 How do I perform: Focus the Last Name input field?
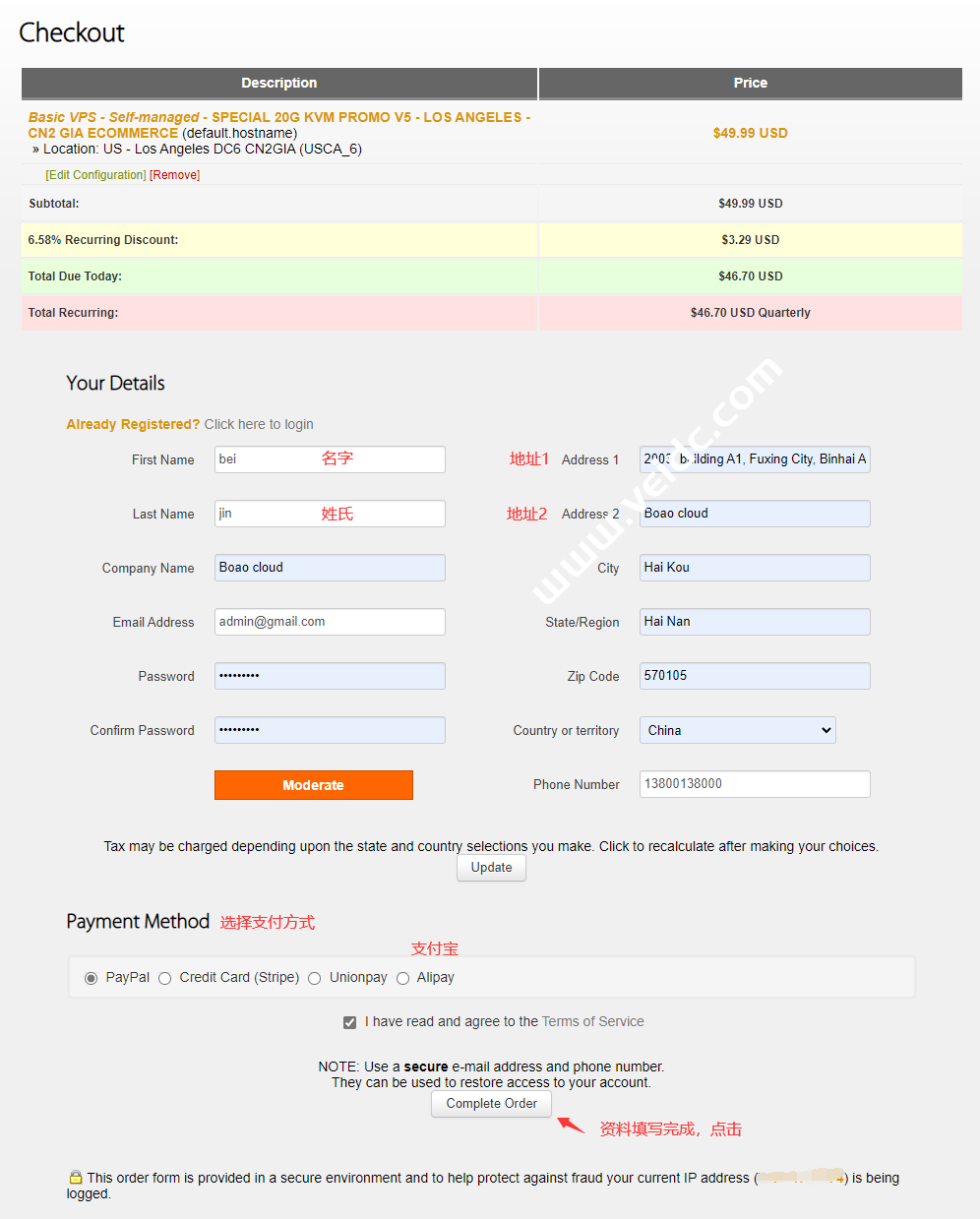point(330,514)
